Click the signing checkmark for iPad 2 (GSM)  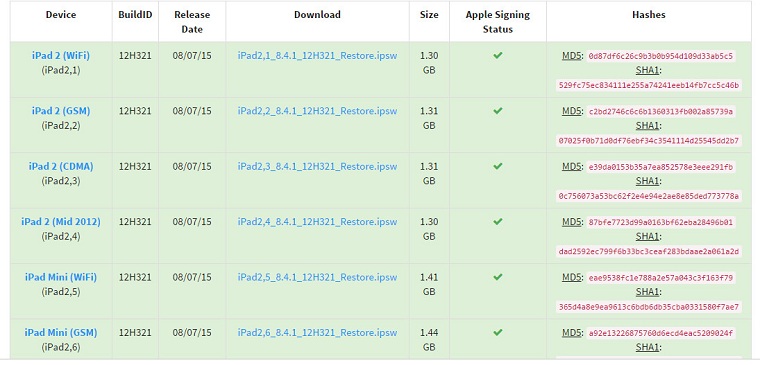tap(497, 111)
